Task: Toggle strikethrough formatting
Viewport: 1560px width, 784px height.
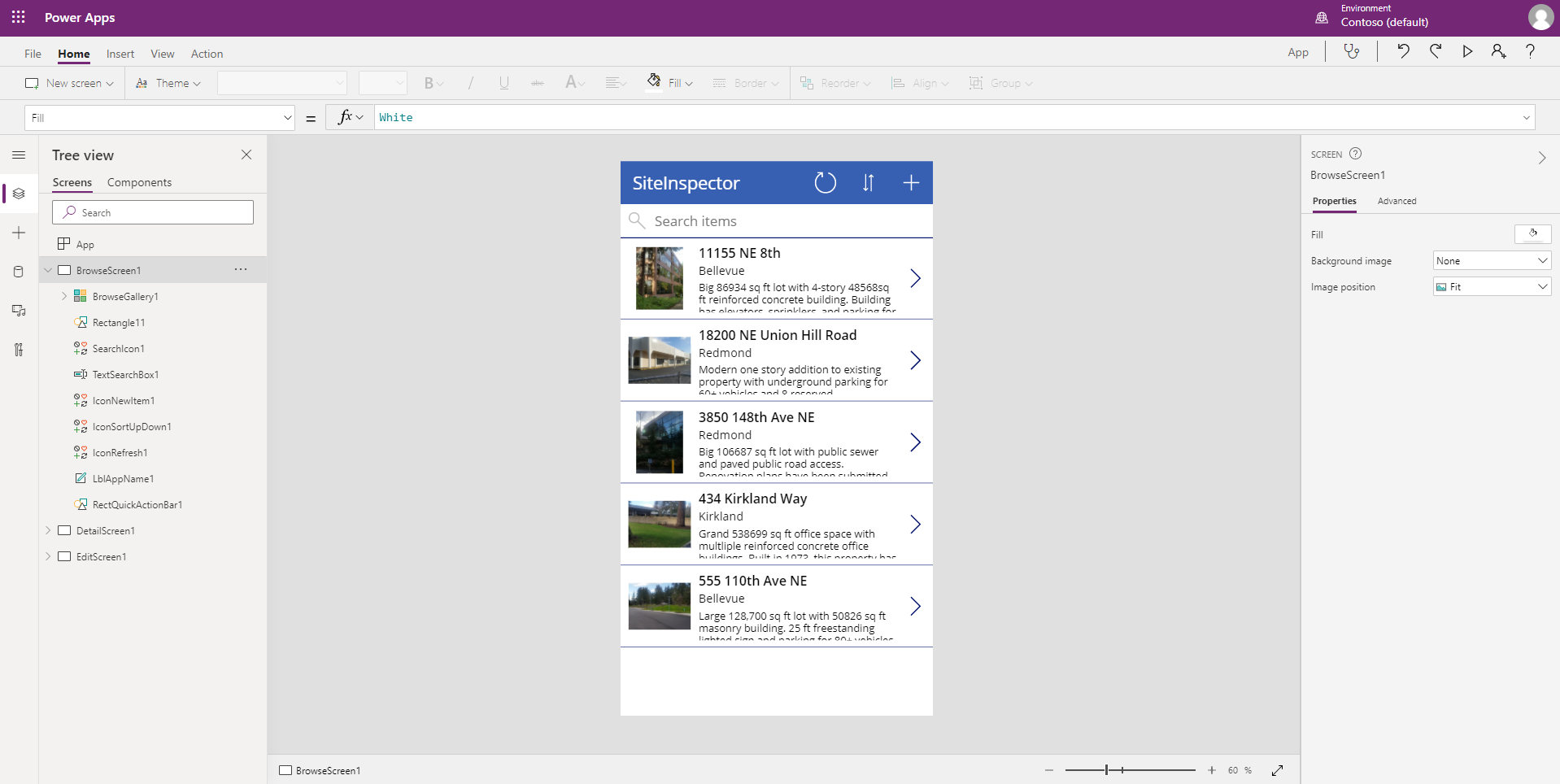Action: (x=537, y=82)
